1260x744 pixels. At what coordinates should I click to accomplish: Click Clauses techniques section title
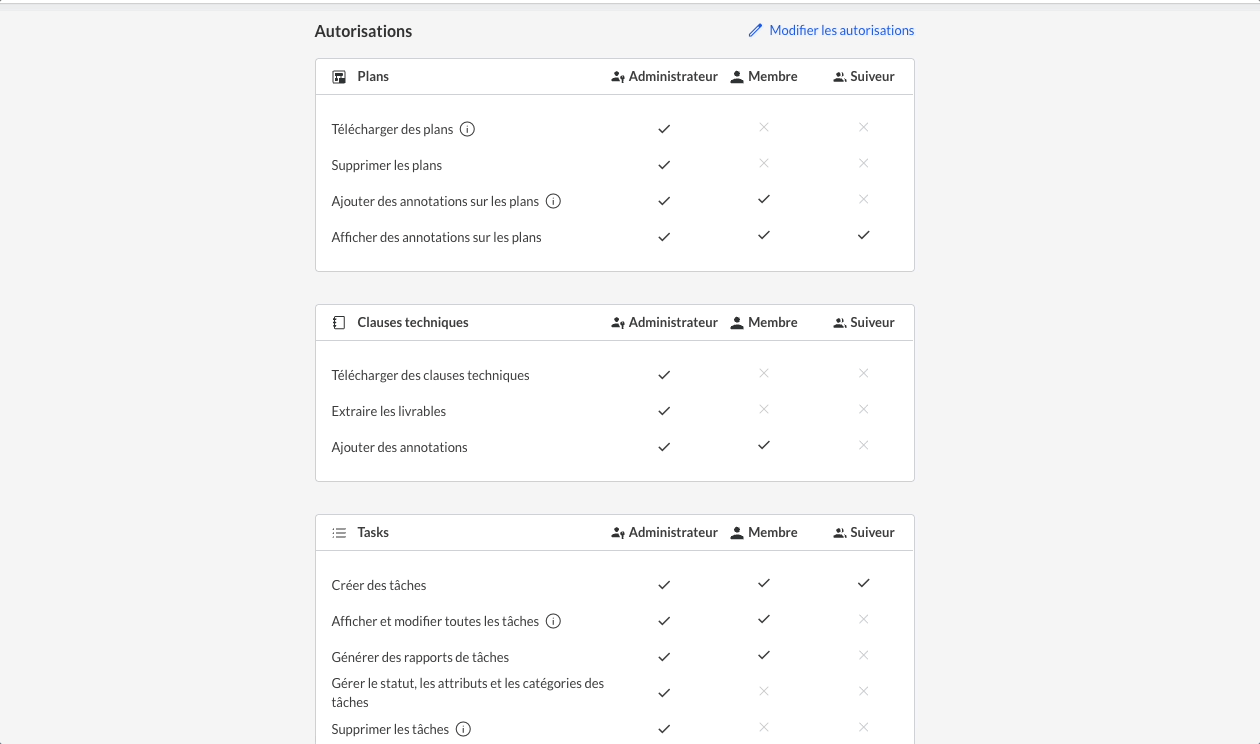(x=413, y=323)
